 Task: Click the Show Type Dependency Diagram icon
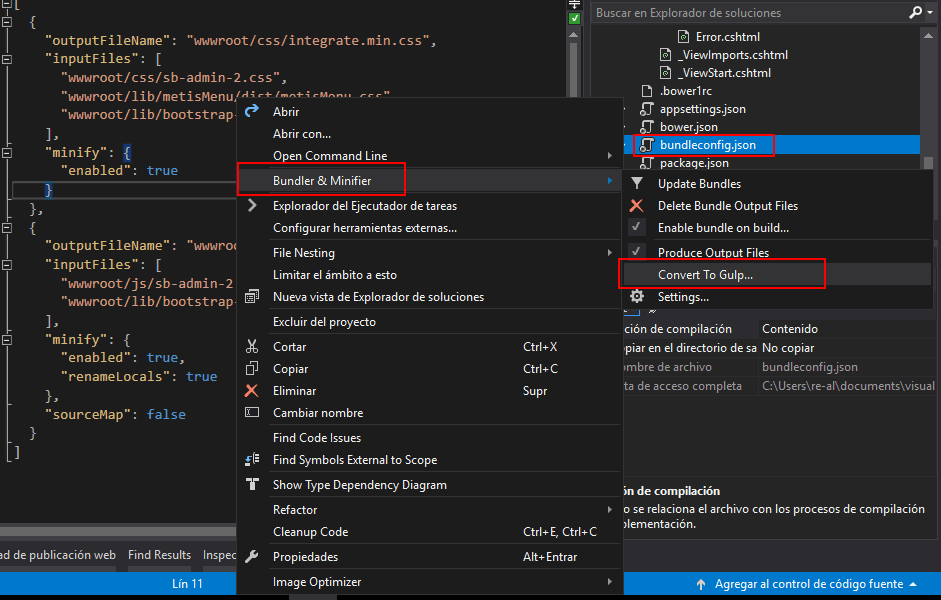click(x=252, y=484)
